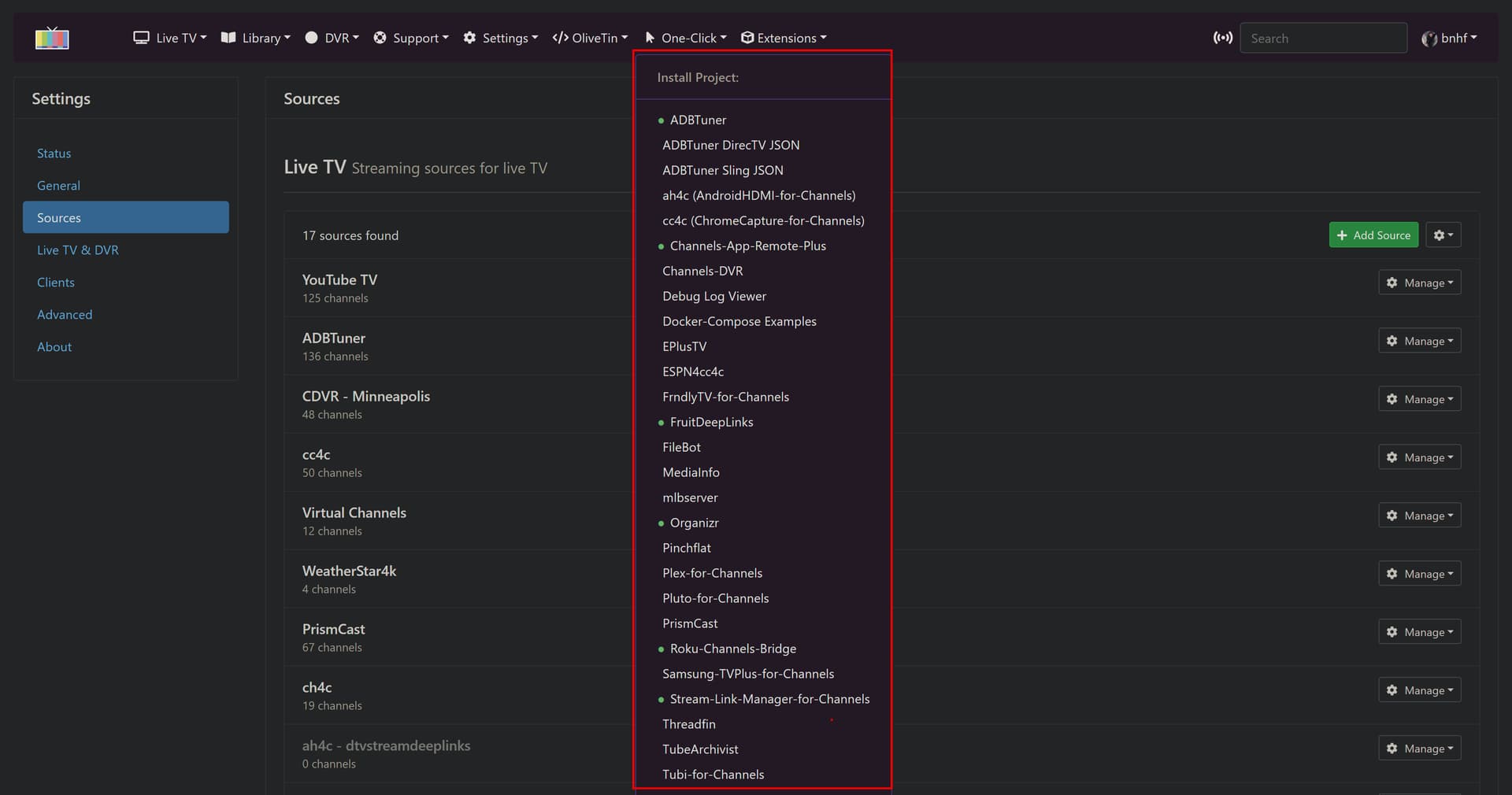Screen dimensions: 1512x795
Task: Click the Channels TV logo icon
Action: [52, 38]
